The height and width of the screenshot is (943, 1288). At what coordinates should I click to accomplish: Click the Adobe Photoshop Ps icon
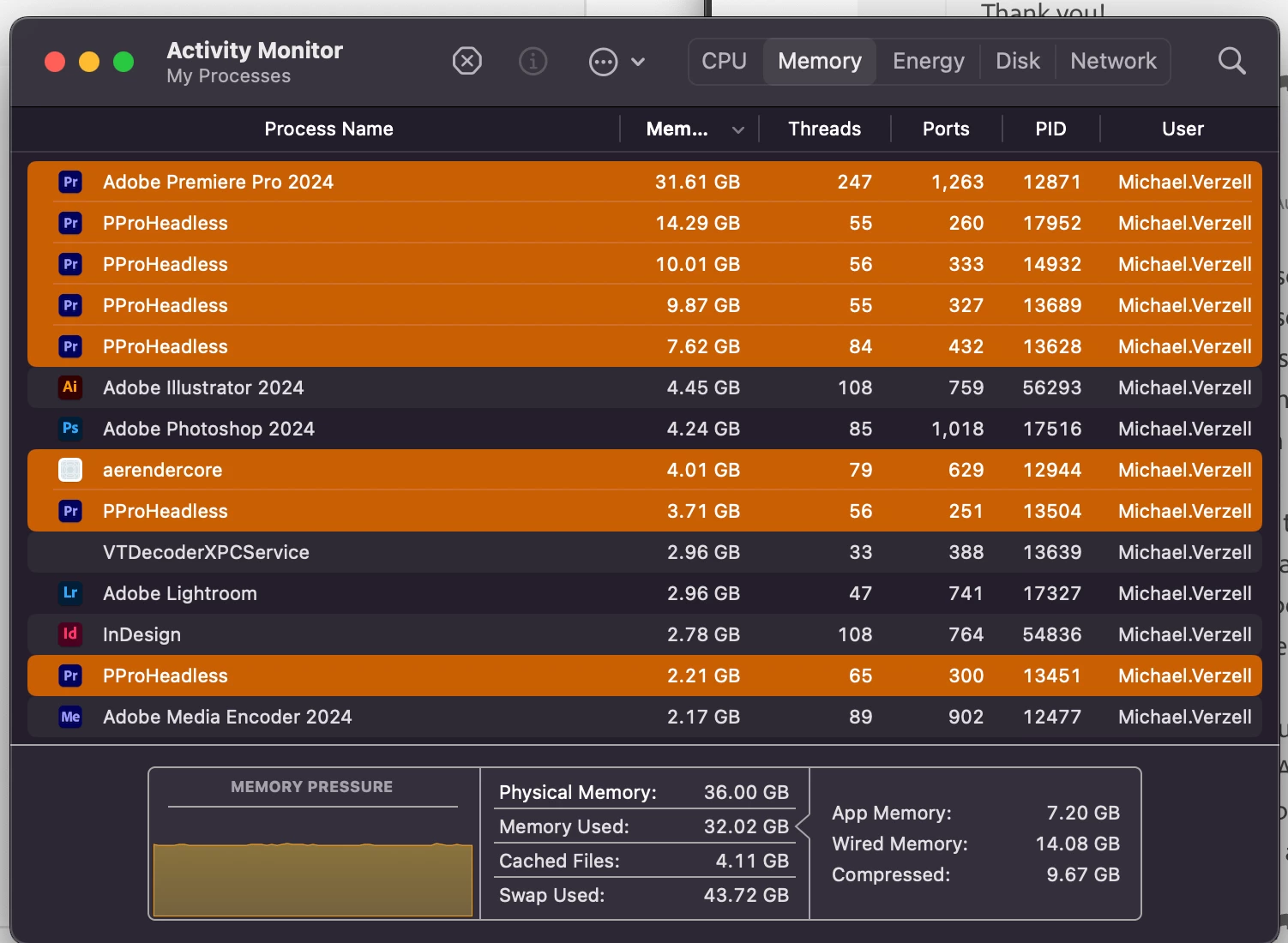[70, 429]
